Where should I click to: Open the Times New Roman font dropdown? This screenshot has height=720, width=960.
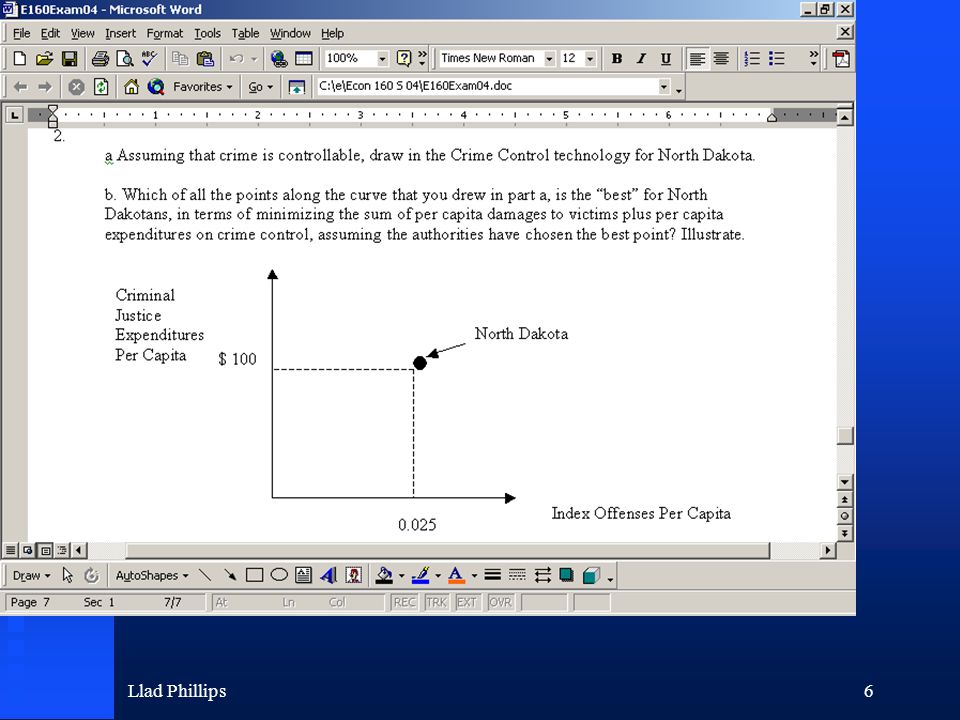pos(549,59)
